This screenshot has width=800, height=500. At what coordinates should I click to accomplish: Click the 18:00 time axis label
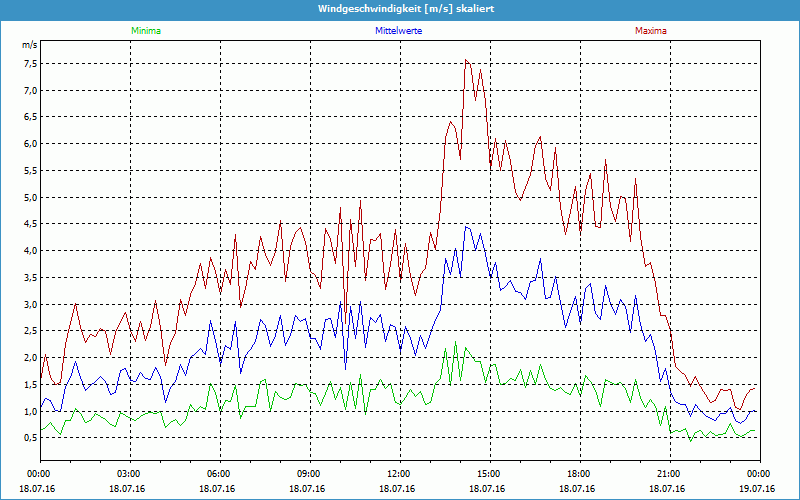point(580,474)
